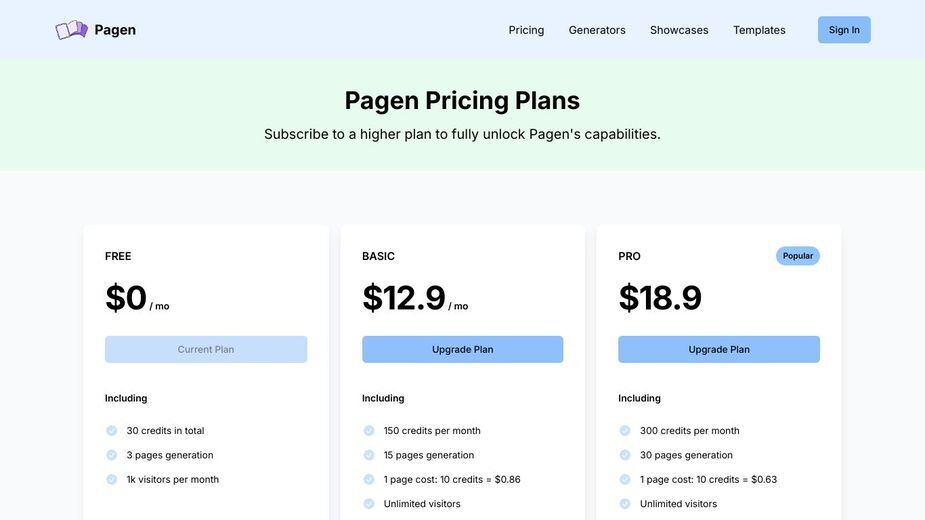This screenshot has width=925, height=520.
Task: Click the Sign In button
Action: point(844,30)
